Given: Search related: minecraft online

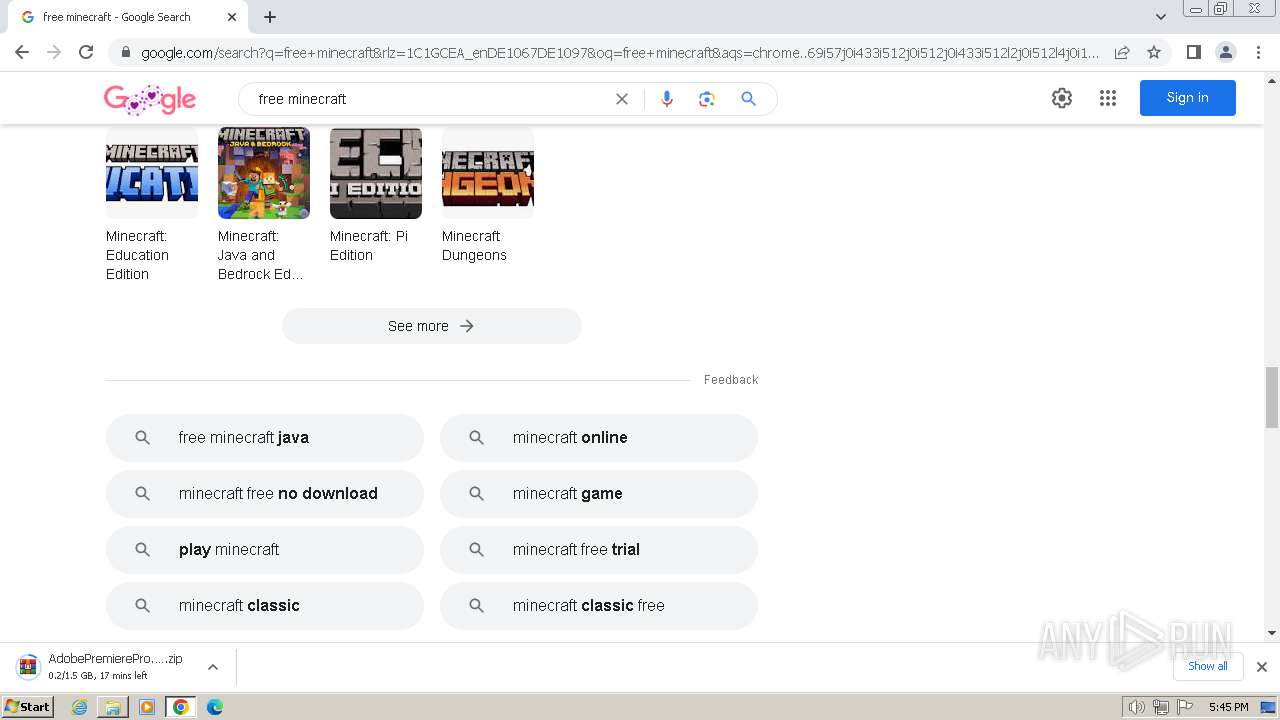Looking at the screenshot, I should pos(599,438).
